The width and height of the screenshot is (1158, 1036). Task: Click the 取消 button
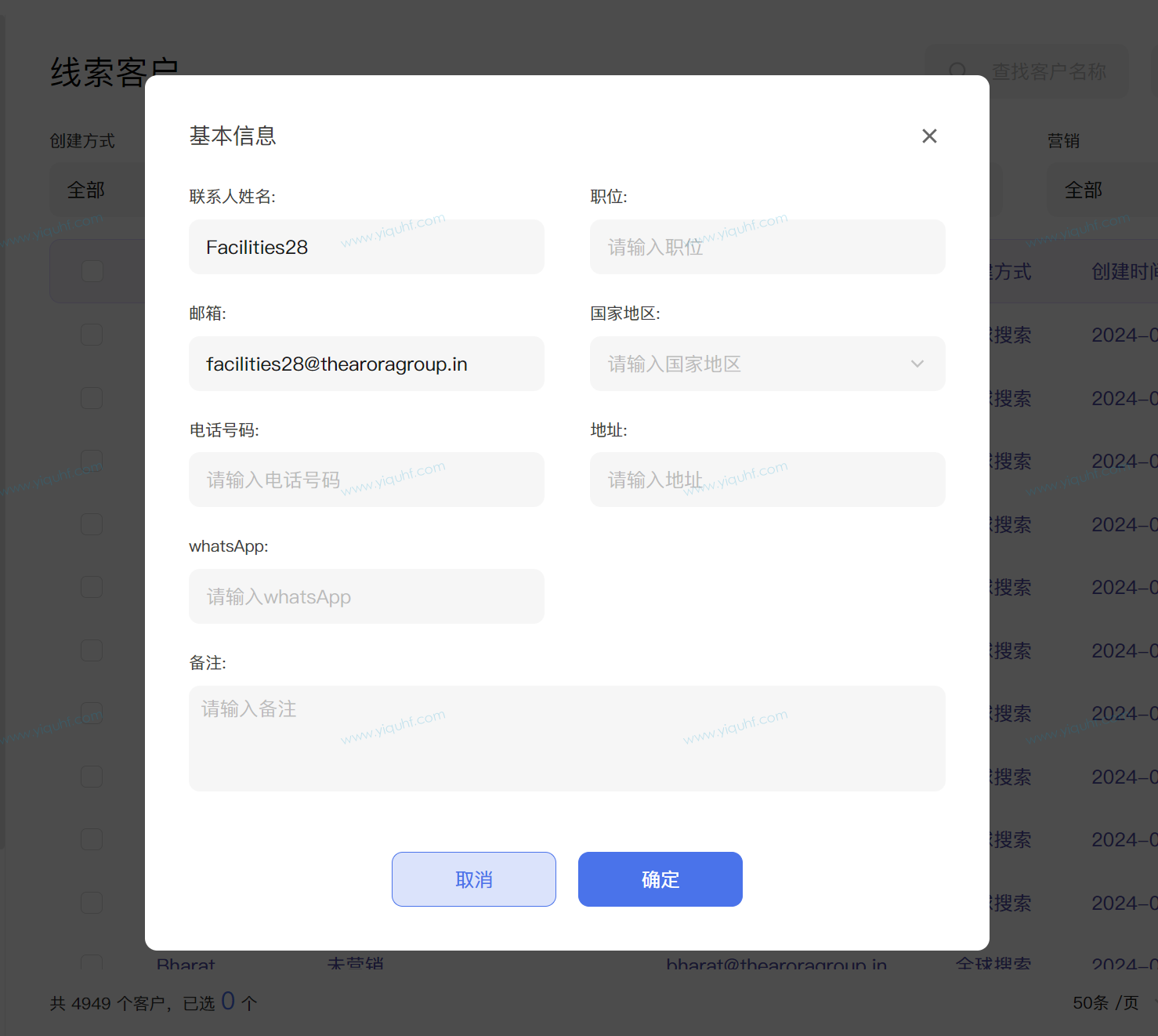coord(474,879)
